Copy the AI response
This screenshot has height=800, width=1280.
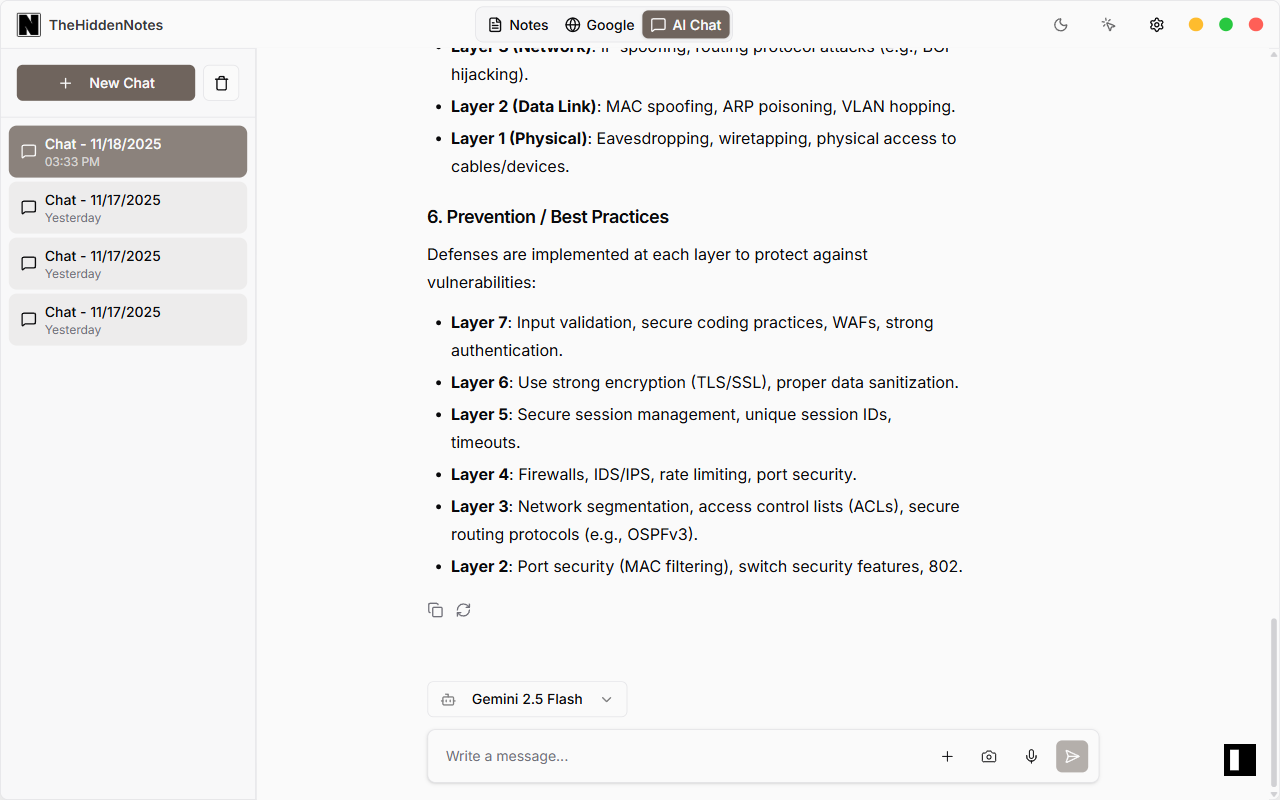(435, 609)
